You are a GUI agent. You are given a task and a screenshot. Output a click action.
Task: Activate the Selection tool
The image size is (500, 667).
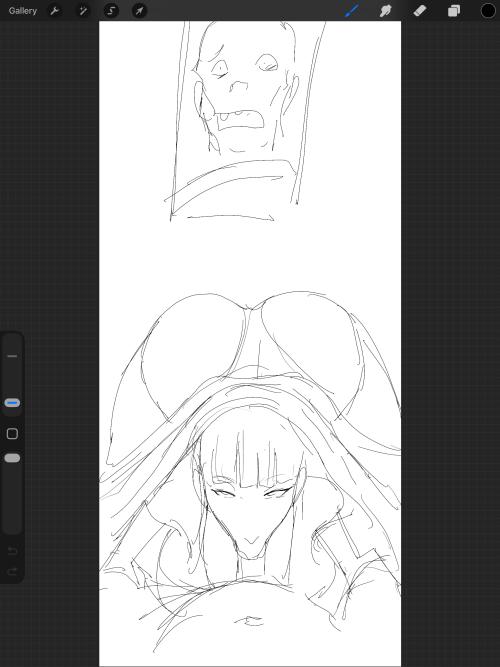coord(111,11)
